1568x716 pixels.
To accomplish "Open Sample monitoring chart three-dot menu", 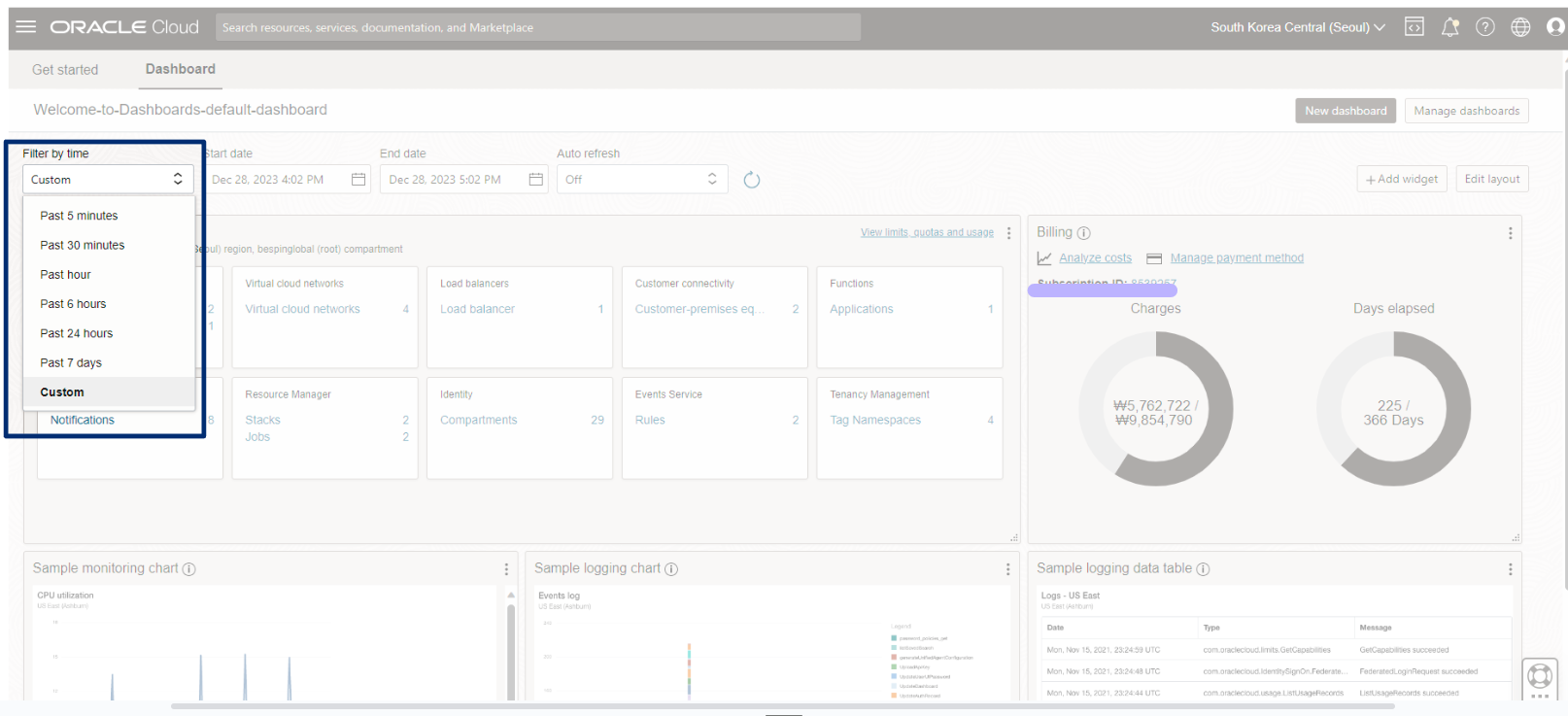I will click(x=506, y=569).
